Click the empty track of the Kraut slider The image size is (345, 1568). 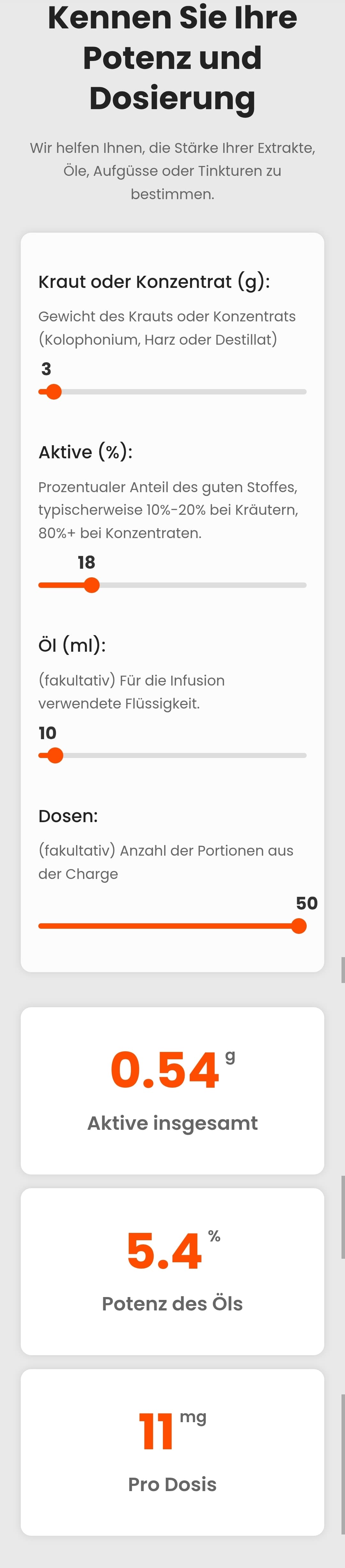tap(183, 392)
